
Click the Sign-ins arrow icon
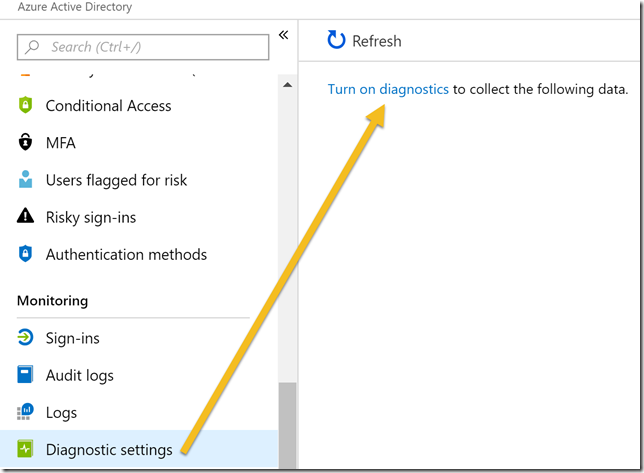(x=25, y=338)
